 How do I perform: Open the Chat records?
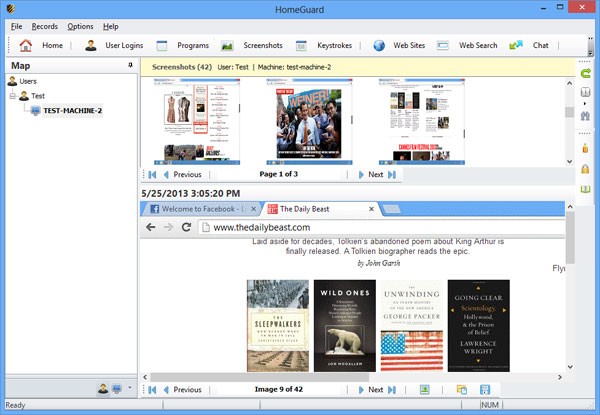coord(530,45)
